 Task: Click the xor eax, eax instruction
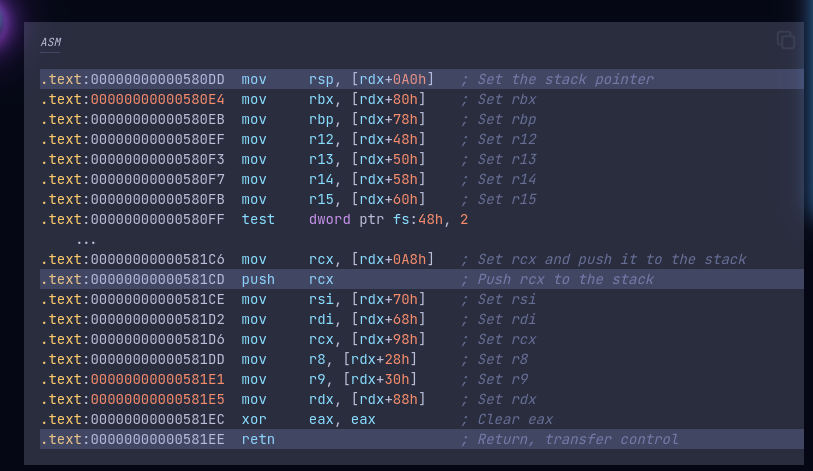point(308,419)
